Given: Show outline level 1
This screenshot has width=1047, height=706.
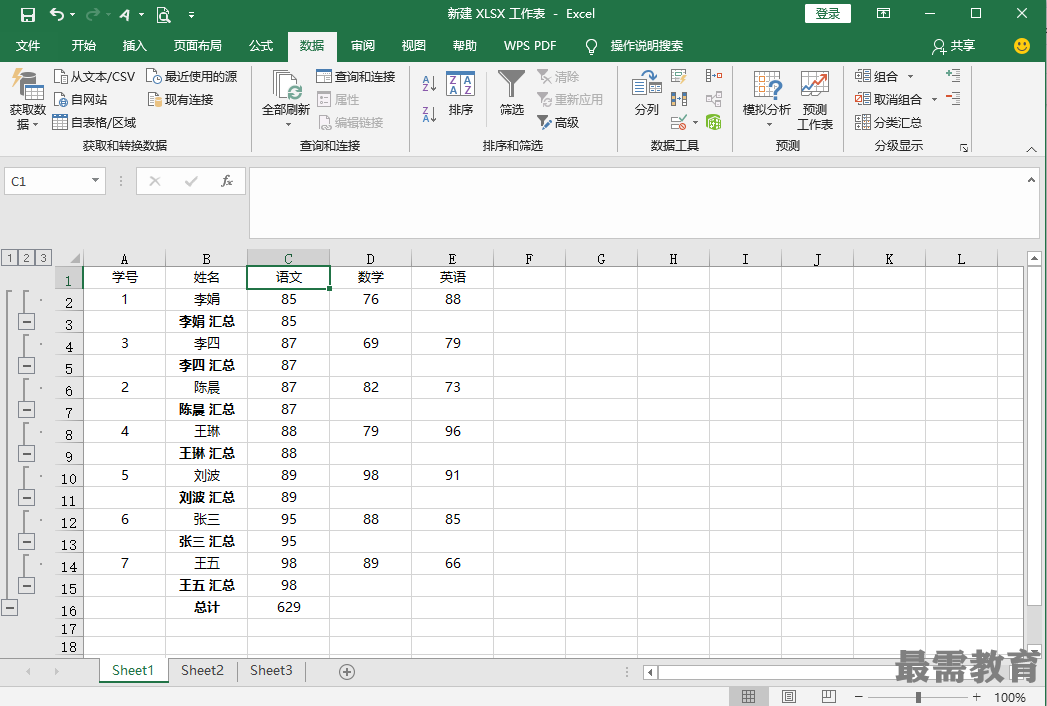Looking at the screenshot, I should pyautogui.click(x=10, y=258).
